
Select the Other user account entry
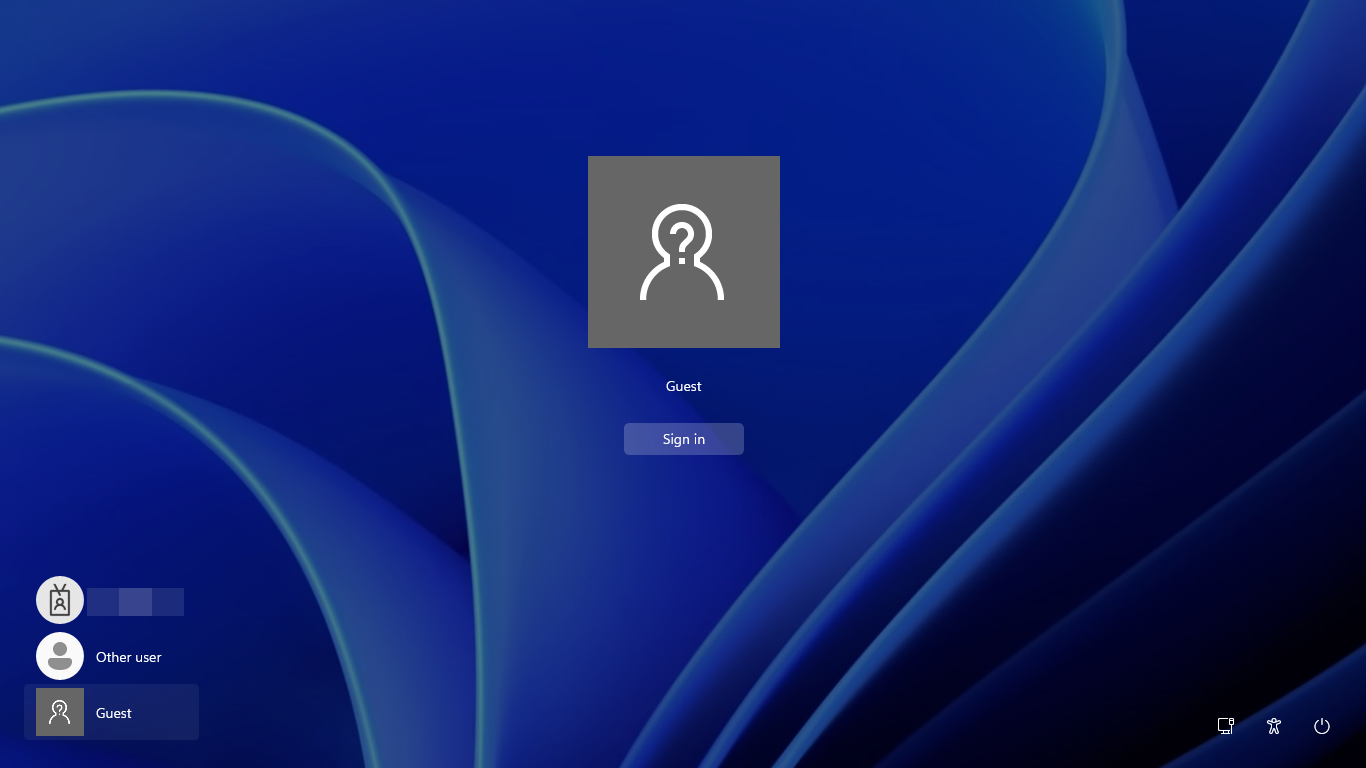110,657
